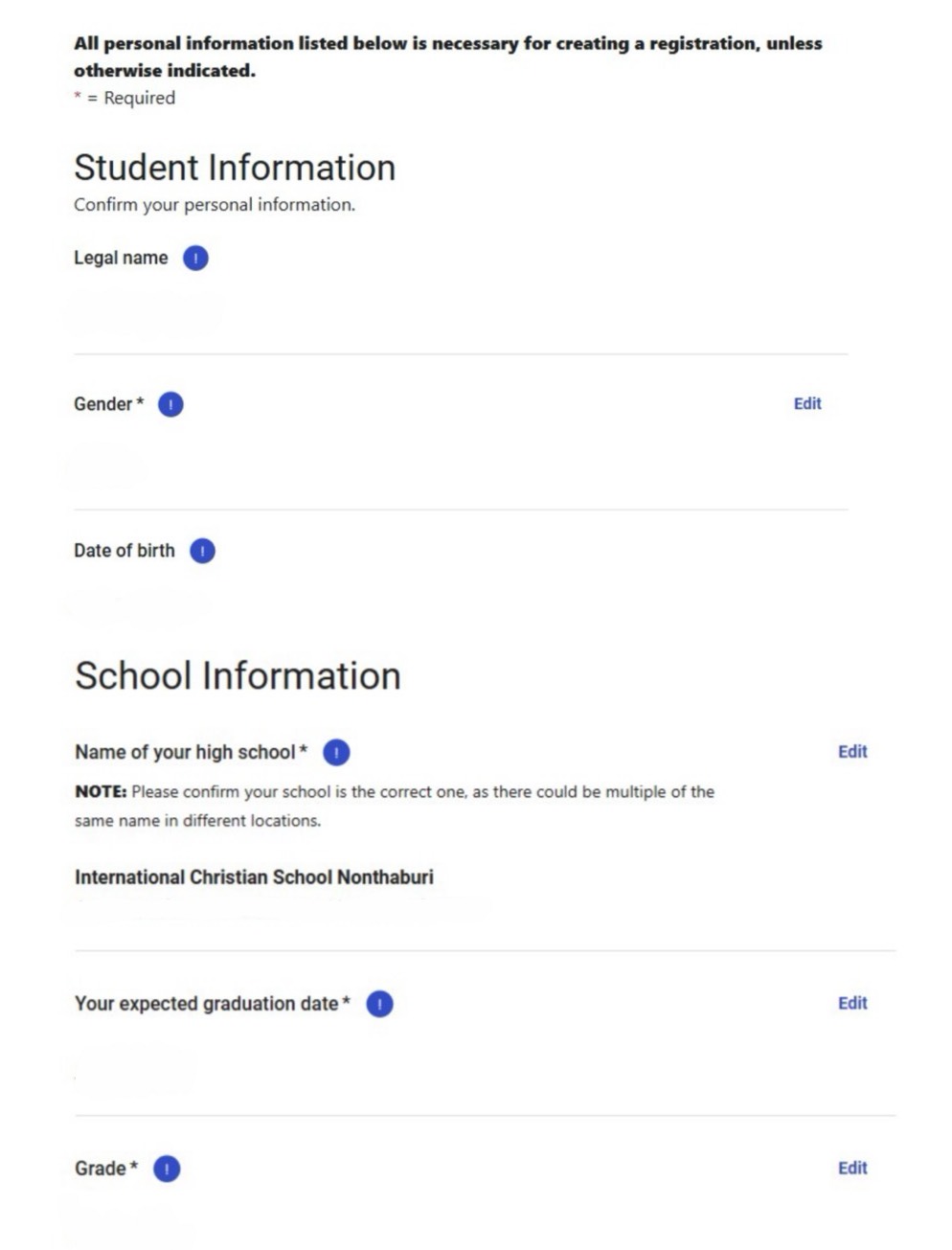Edit the Gender field
This screenshot has height=1250, width=952.
[x=806, y=404]
